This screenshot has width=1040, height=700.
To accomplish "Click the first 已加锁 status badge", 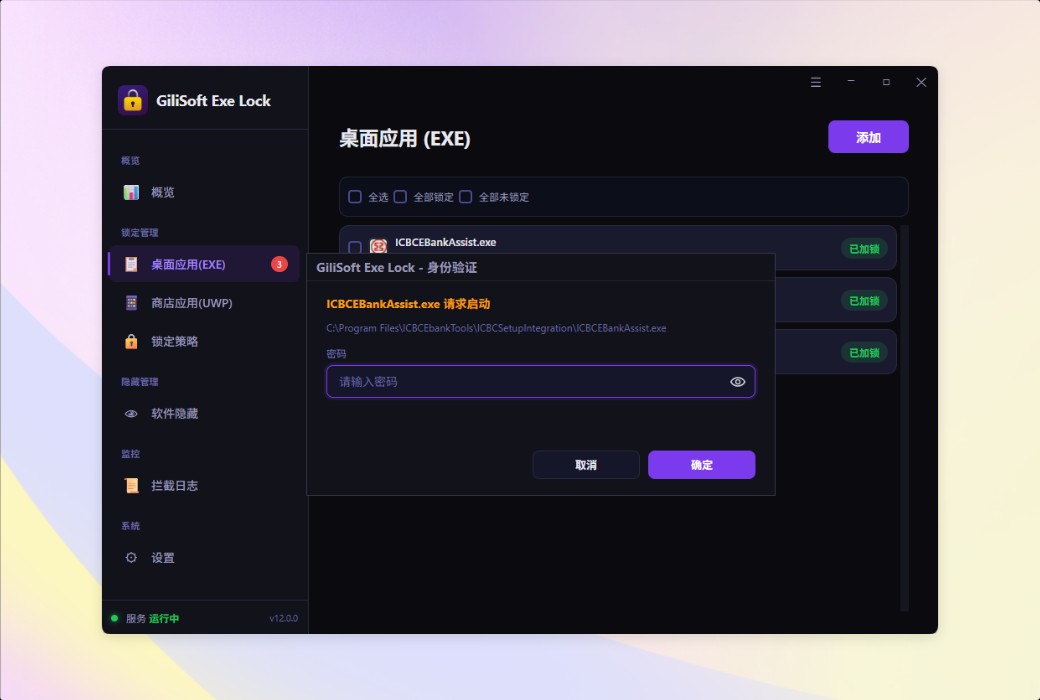I will (864, 249).
